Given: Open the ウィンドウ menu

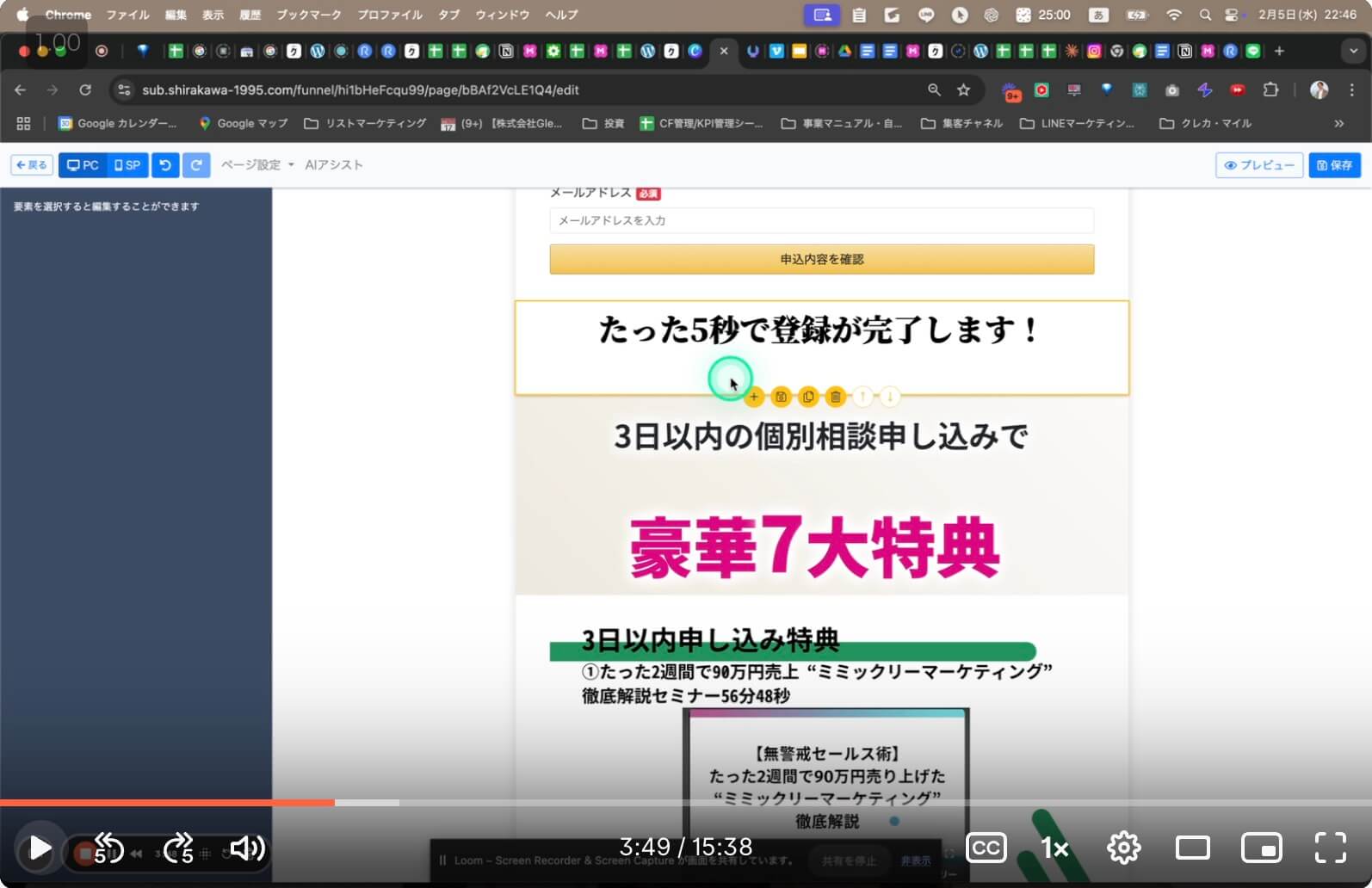Looking at the screenshot, I should (x=502, y=15).
